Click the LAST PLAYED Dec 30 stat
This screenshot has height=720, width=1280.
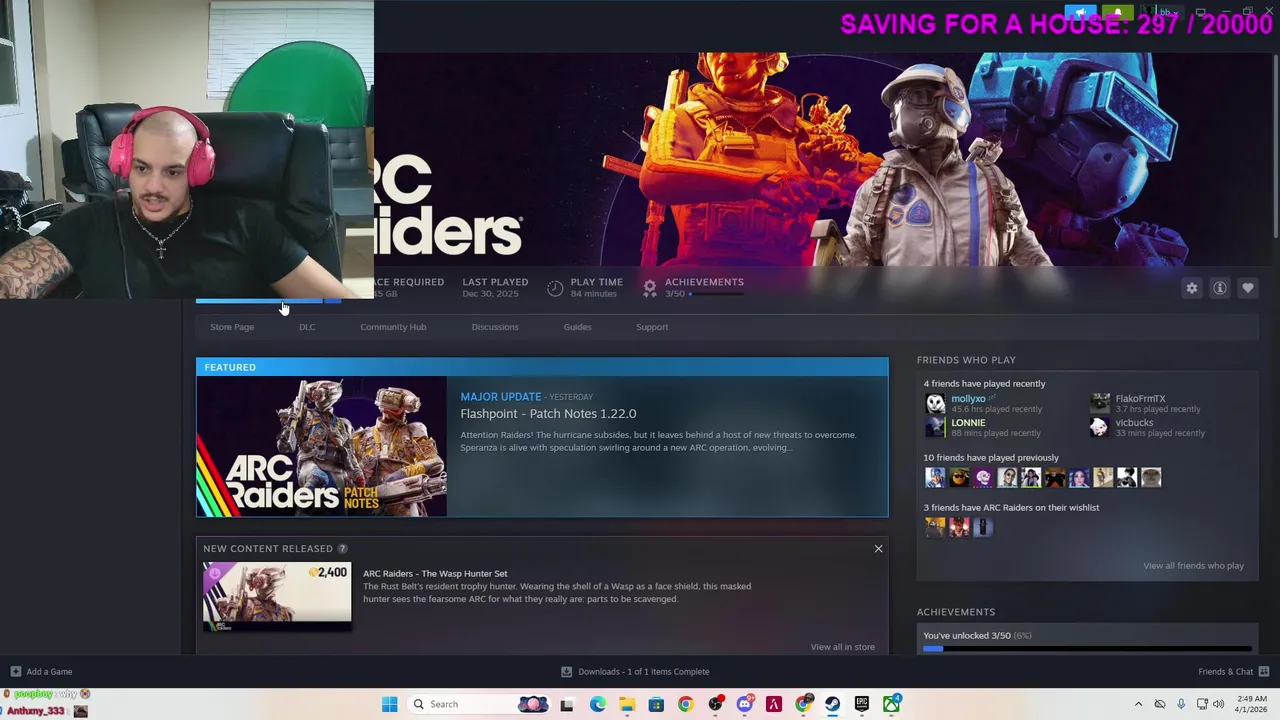coord(495,288)
